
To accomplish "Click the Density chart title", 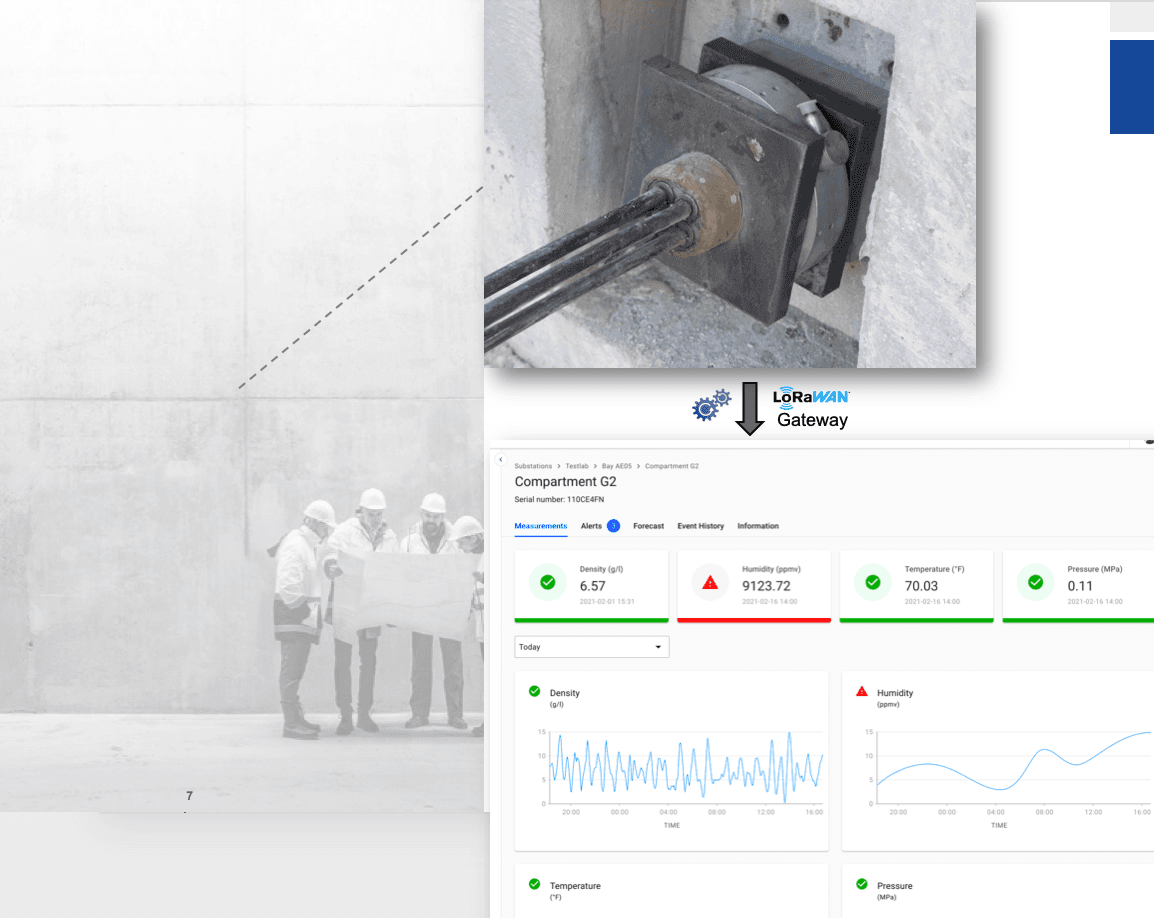I will [564, 693].
